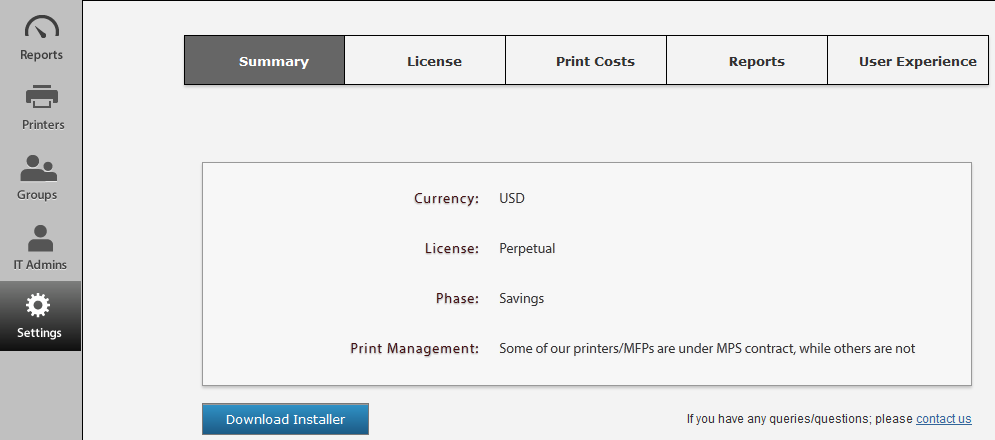The height and width of the screenshot is (440, 995).
Task: Click the Savings phase value
Action: tap(521, 298)
